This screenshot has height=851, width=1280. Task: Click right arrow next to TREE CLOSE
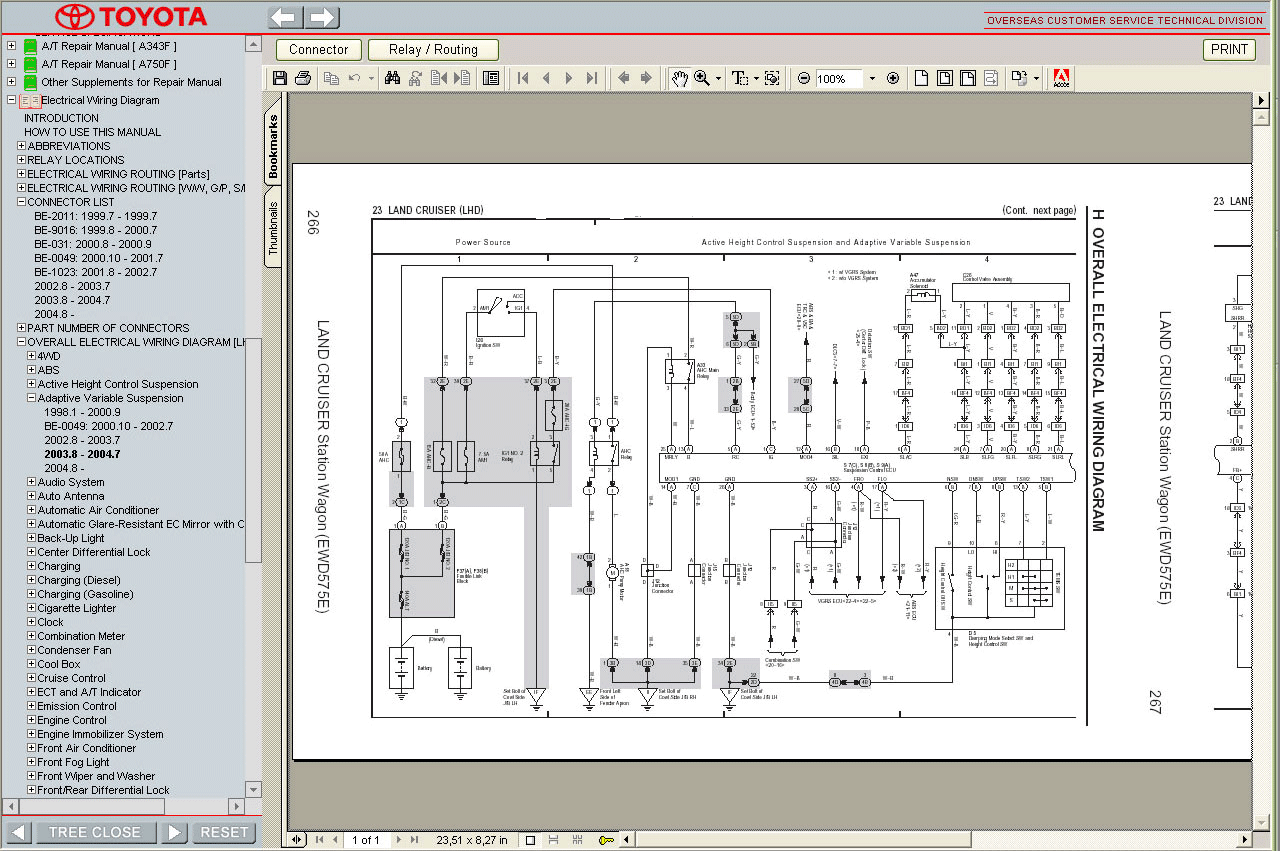pos(174,832)
